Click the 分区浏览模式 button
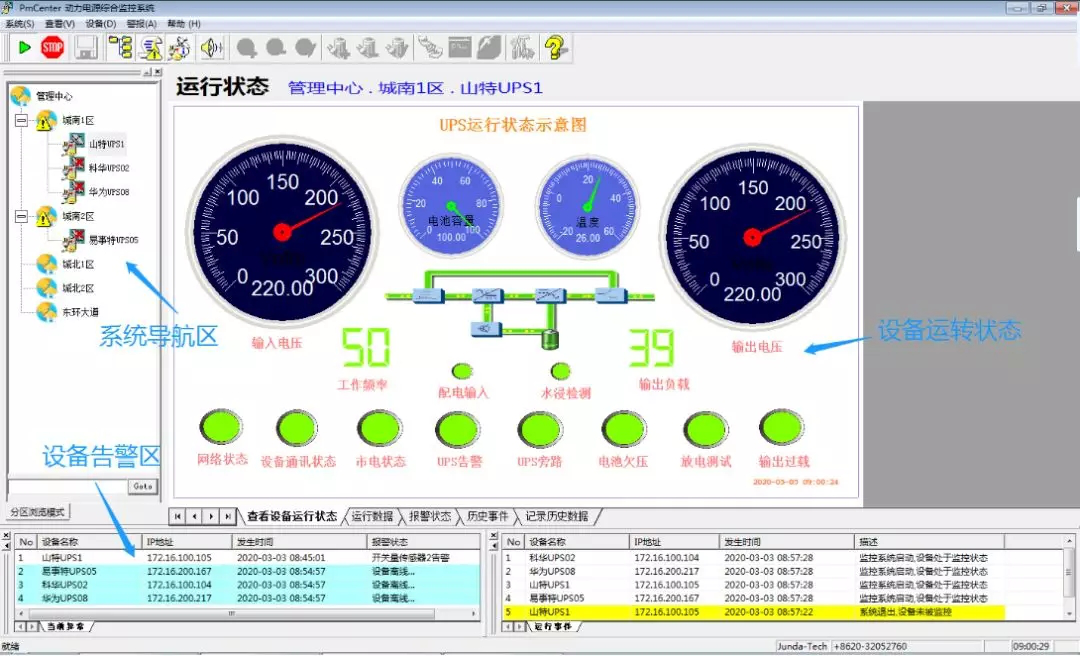 [x=37, y=512]
